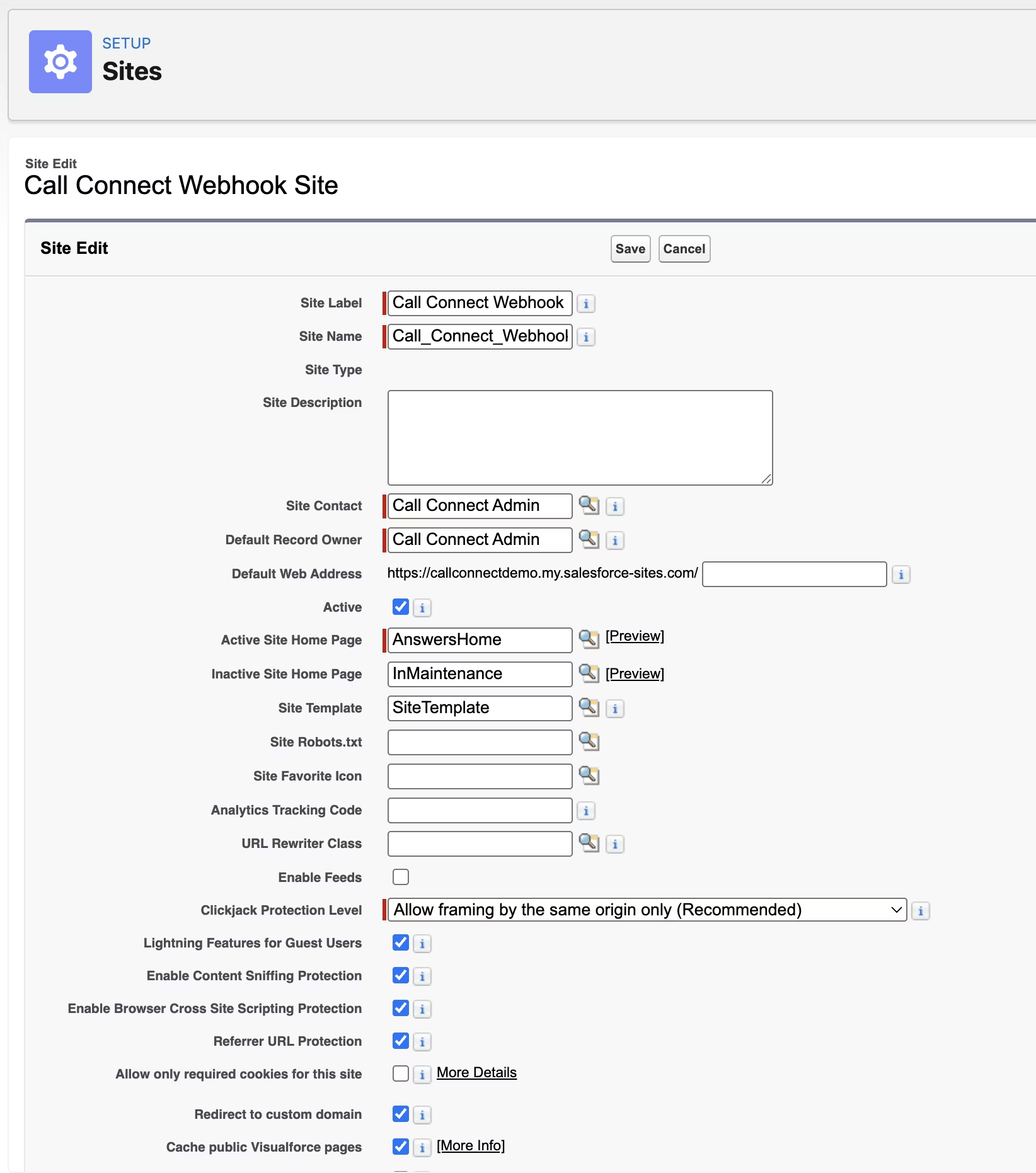1036x1173 pixels.
Task: Open More Info link for Visualforce caching
Action: (471, 1146)
